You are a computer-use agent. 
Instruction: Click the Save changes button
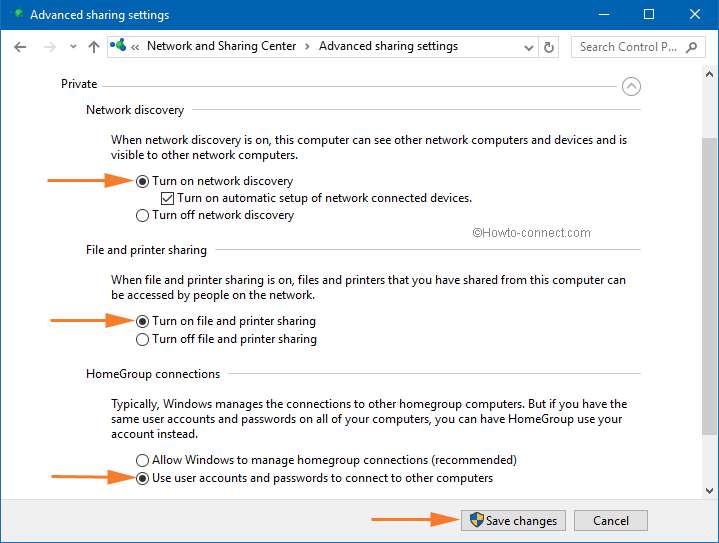pos(513,521)
